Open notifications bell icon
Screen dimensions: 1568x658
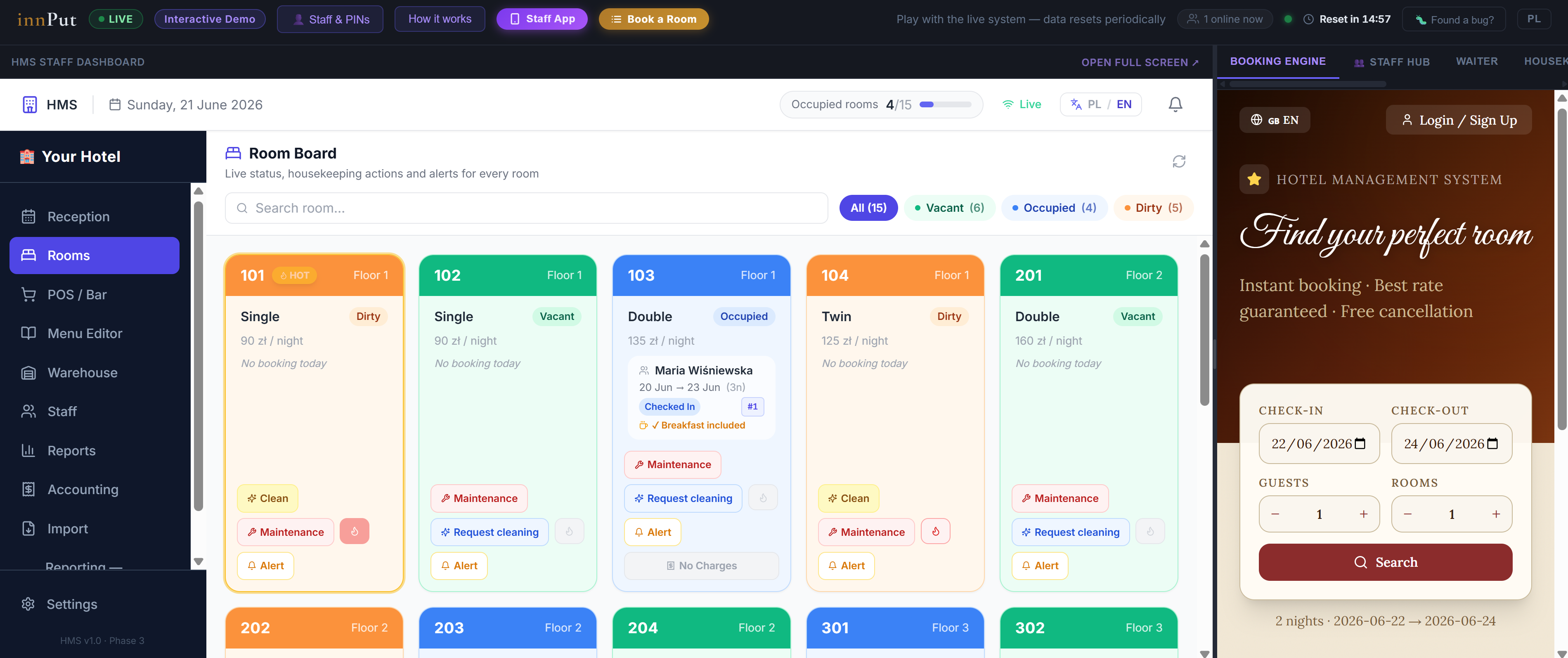(1175, 105)
